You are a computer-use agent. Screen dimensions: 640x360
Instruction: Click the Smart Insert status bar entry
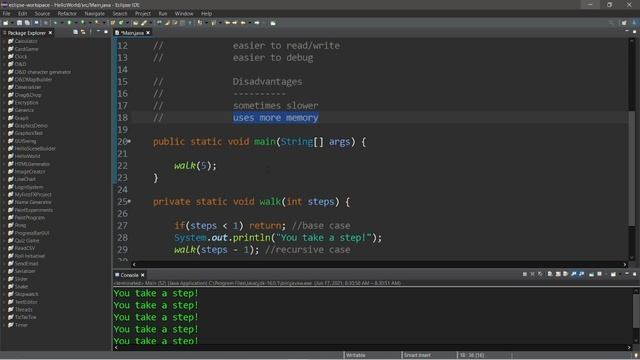click(x=417, y=355)
